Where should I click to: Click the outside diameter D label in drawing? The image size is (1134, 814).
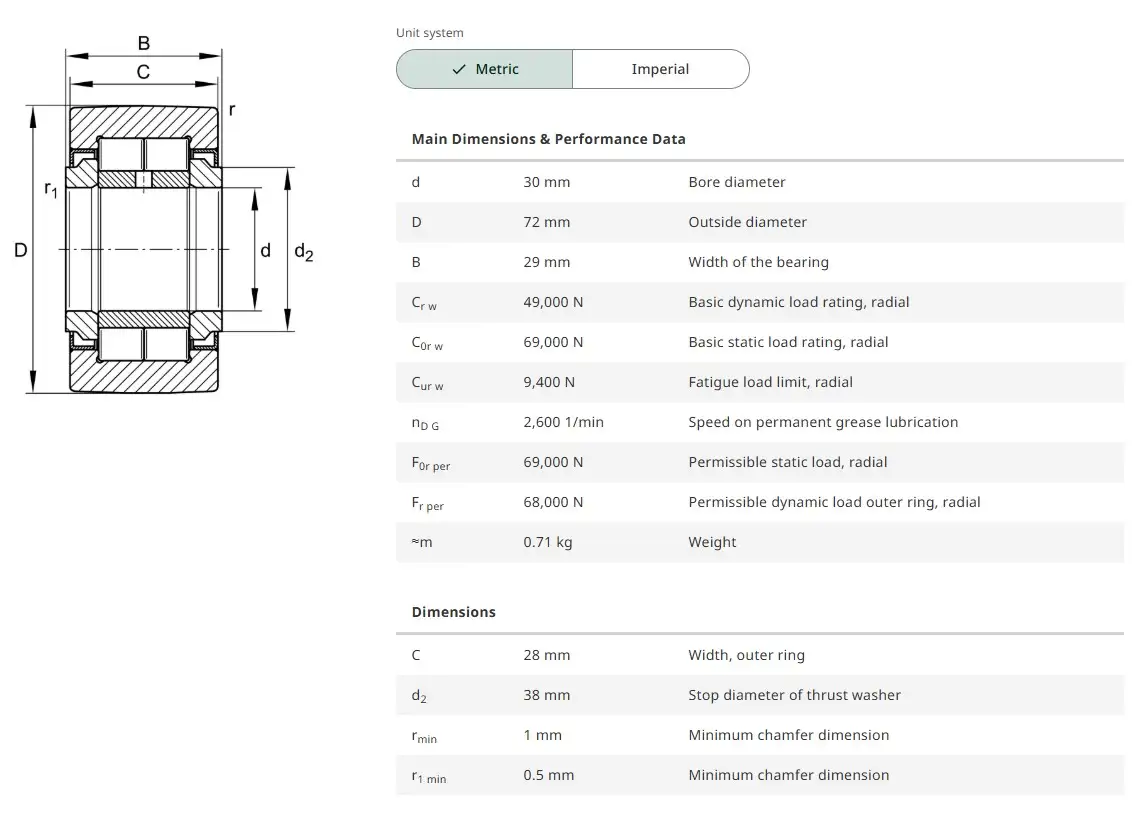coord(20,250)
